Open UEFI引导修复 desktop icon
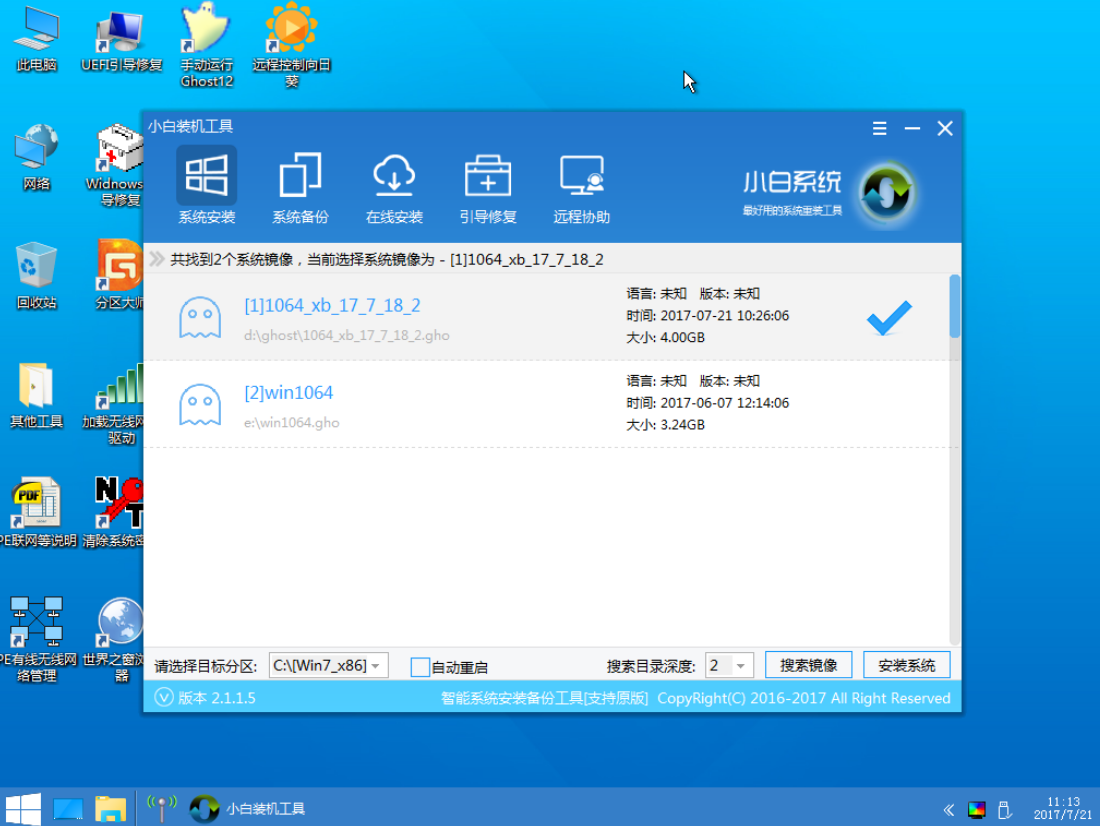1100x826 pixels. click(x=121, y=40)
